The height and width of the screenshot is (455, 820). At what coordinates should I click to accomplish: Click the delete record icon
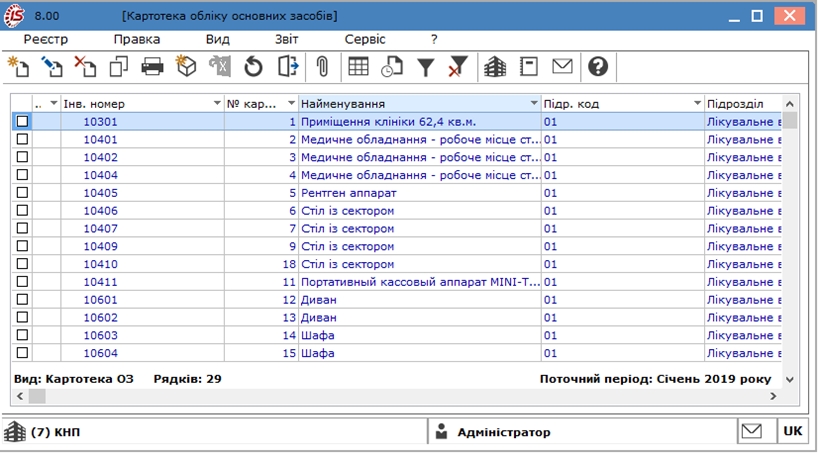[x=85, y=67]
